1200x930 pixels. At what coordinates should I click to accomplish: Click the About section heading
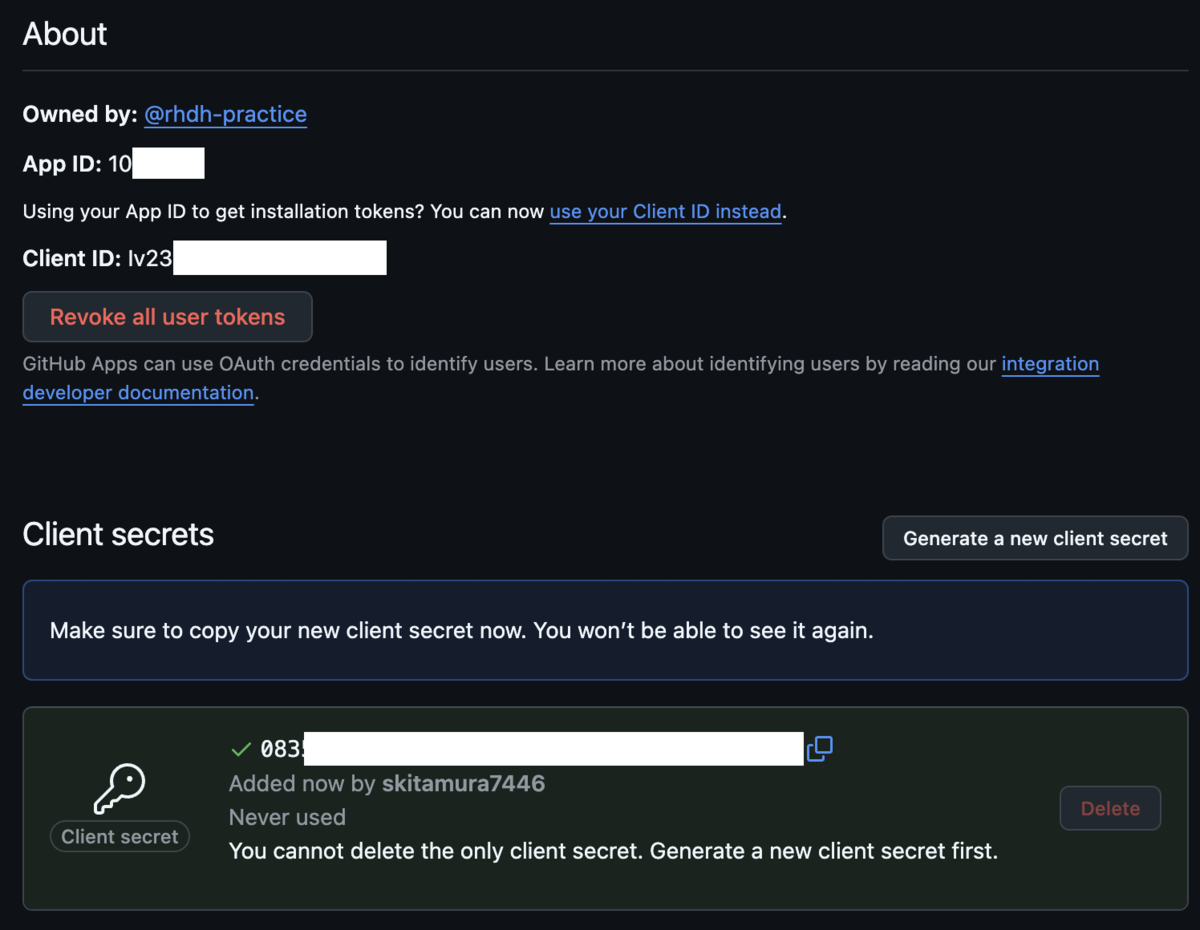tap(65, 34)
